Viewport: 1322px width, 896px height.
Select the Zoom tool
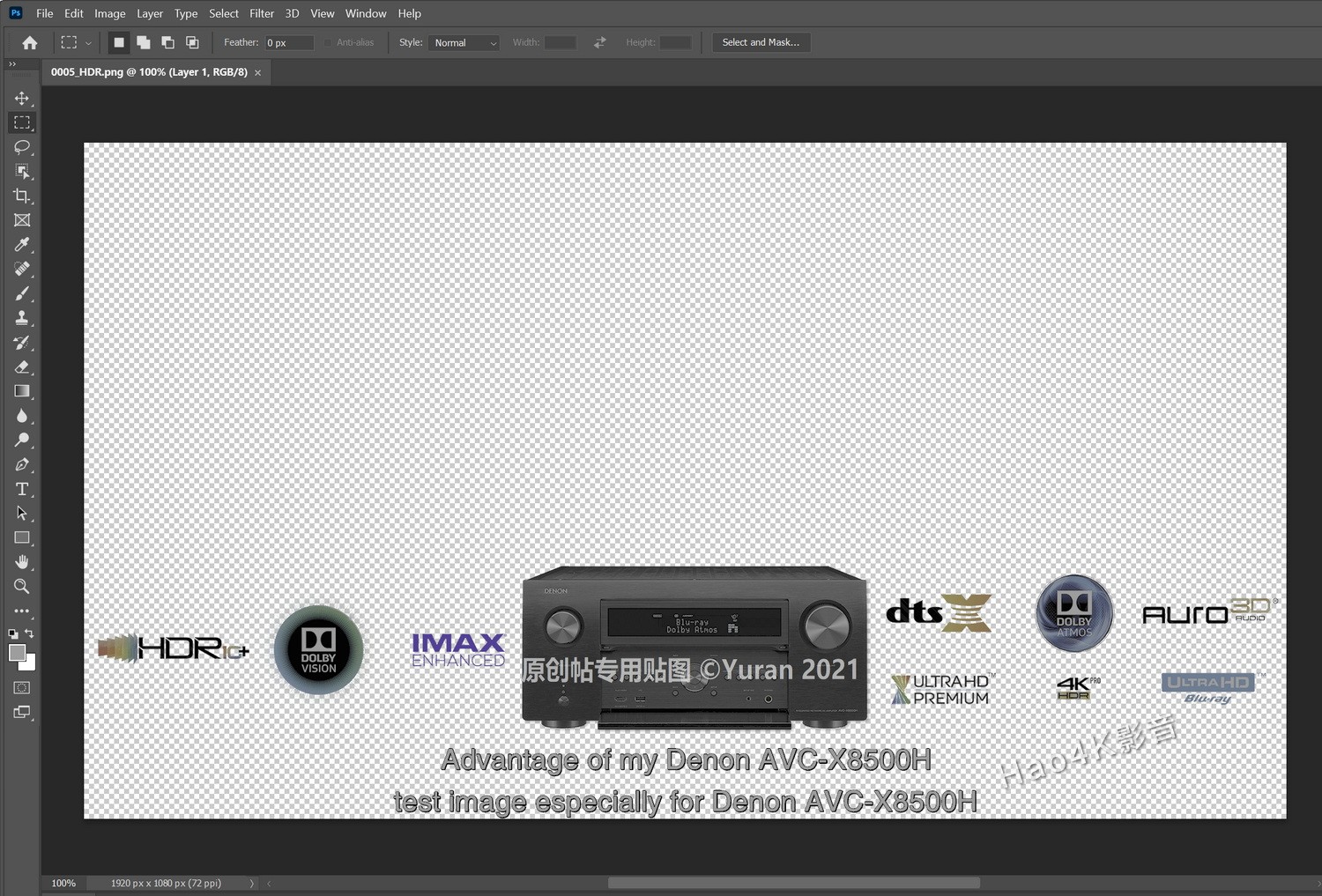22,586
